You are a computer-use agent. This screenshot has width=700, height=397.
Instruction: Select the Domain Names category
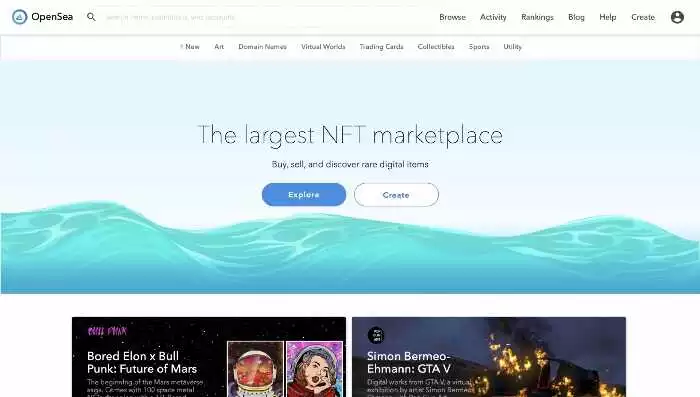click(262, 46)
